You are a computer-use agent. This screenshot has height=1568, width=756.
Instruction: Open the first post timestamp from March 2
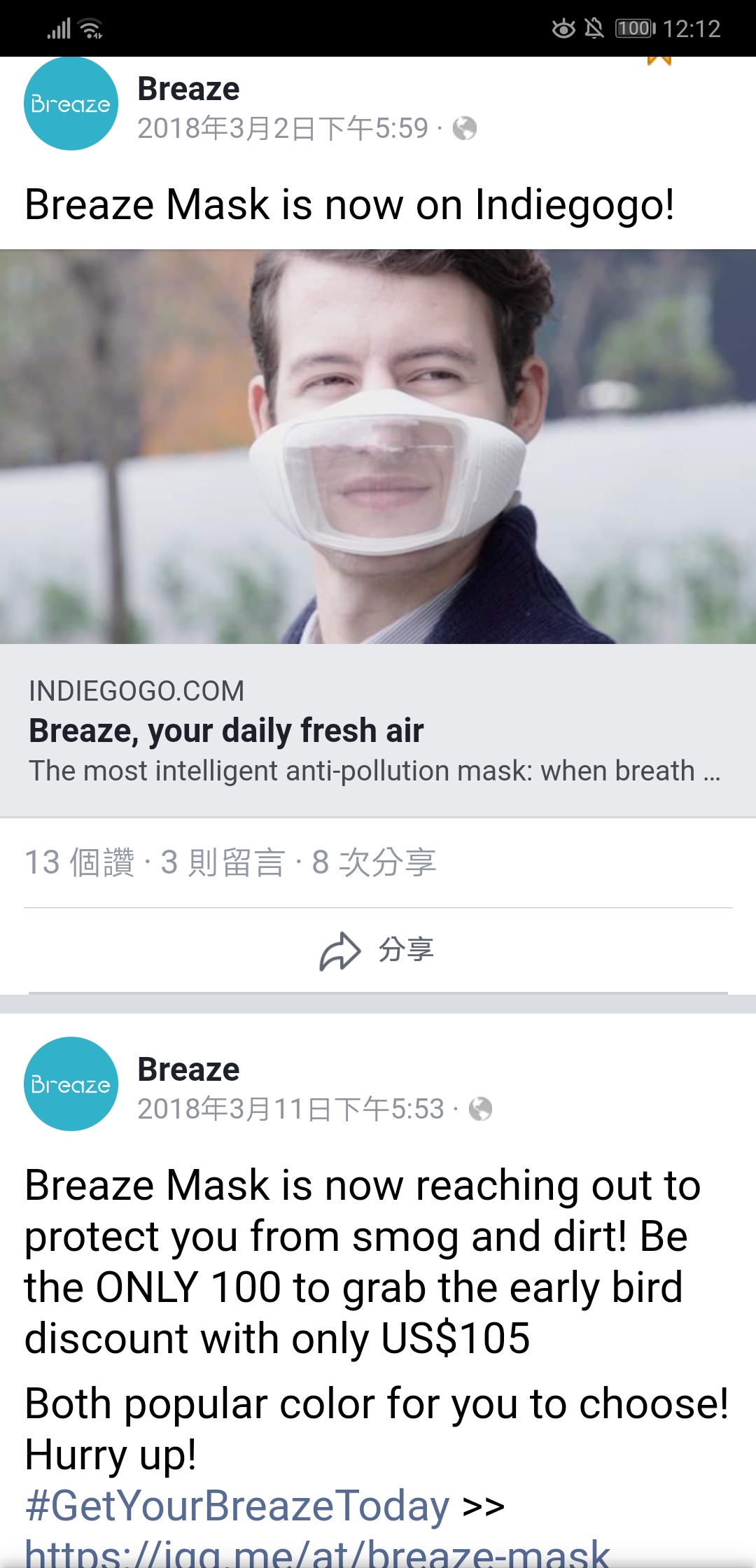pyautogui.click(x=283, y=128)
